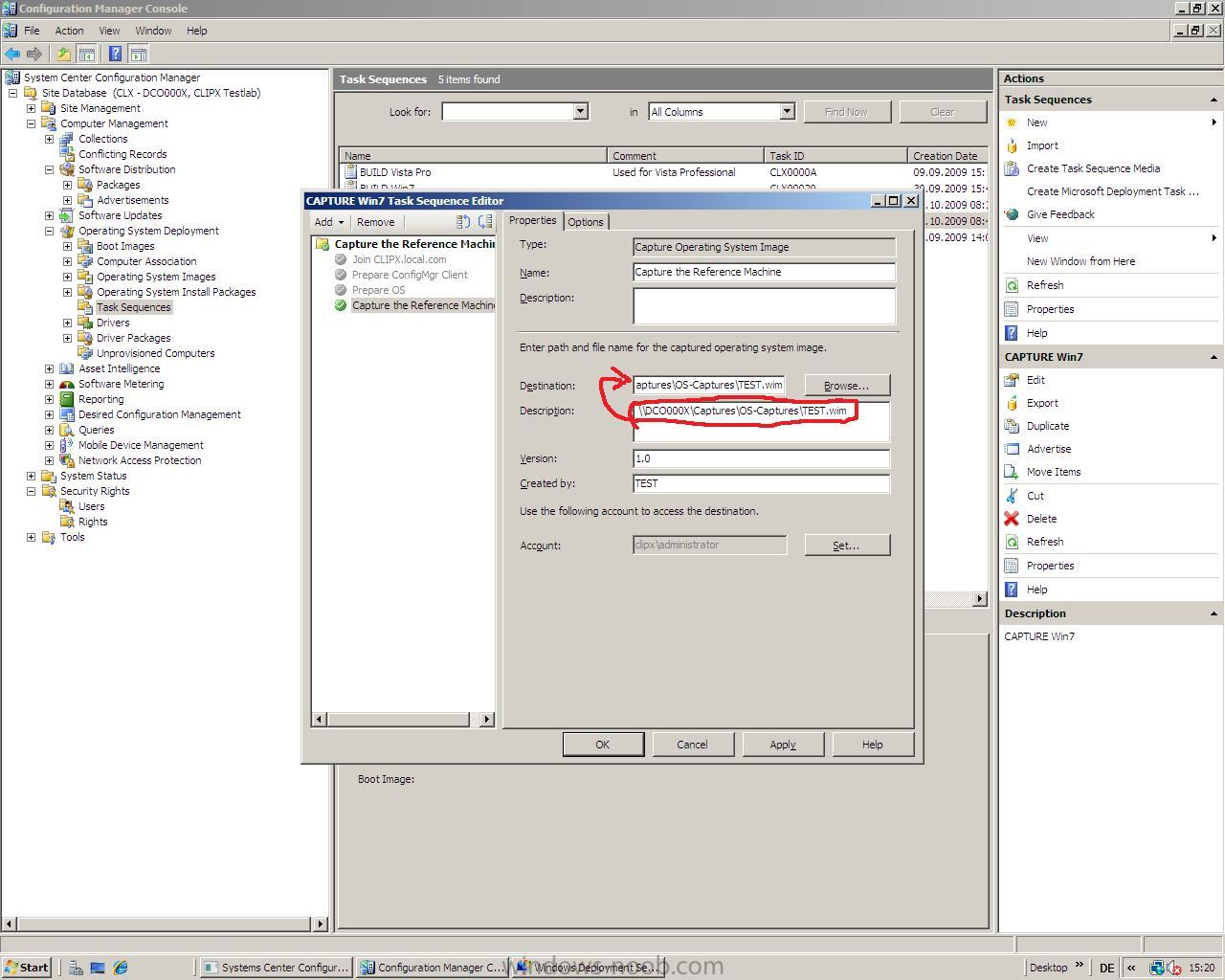Click the Import icon in Actions pane
This screenshot has width=1225, height=980.
[1012, 145]
